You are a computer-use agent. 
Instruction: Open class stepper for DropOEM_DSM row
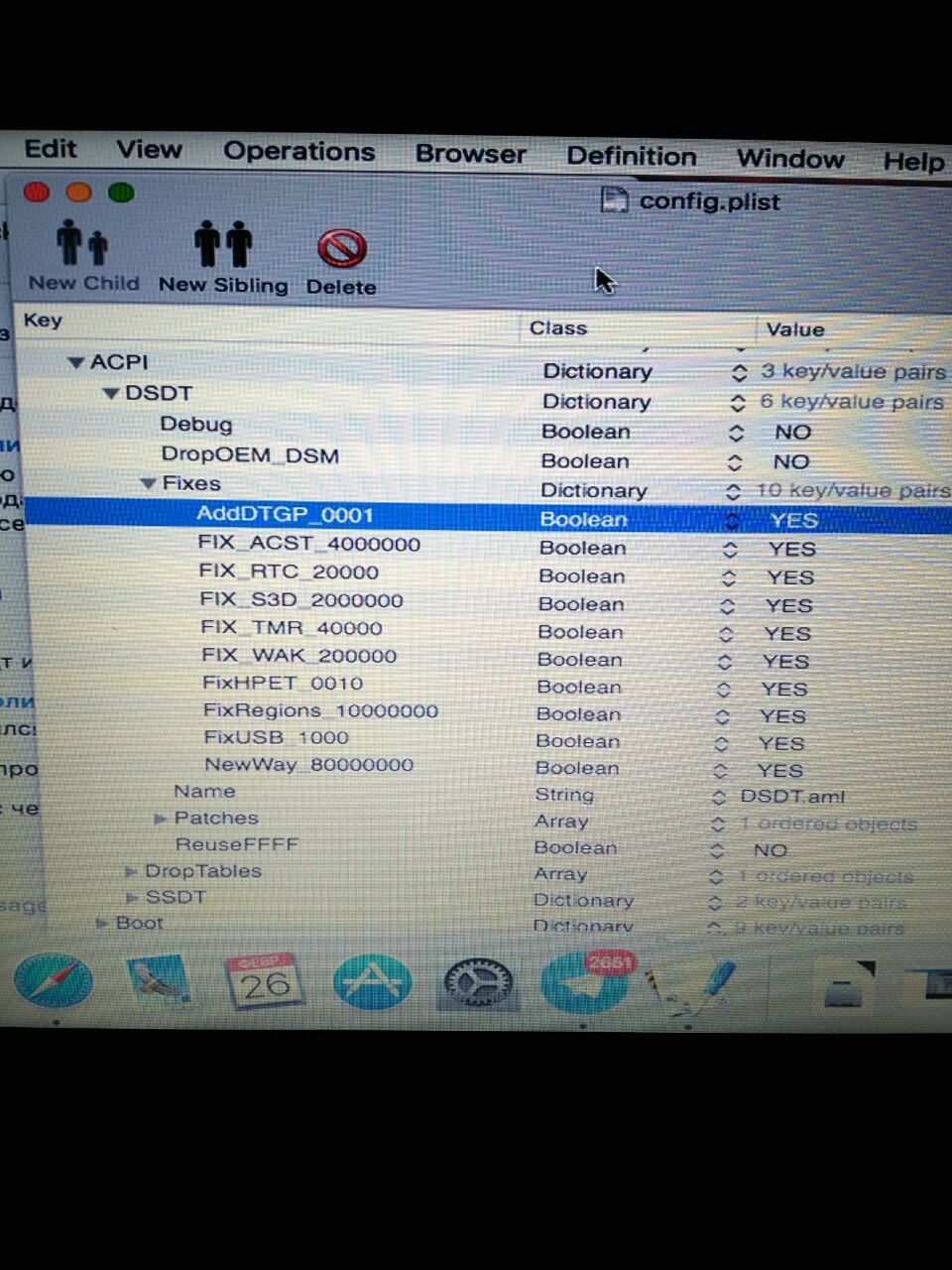pos(735,462)
